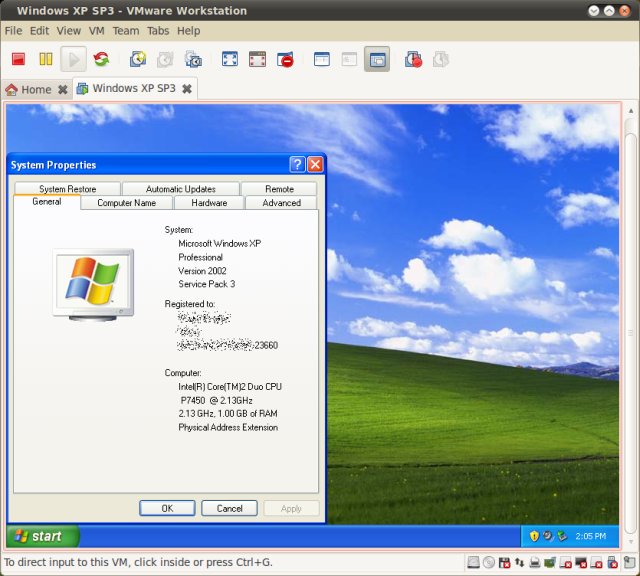Click the greyed-out revert to snapshot icon
This screenshot has width=640, height=576.
click(165, 60)
